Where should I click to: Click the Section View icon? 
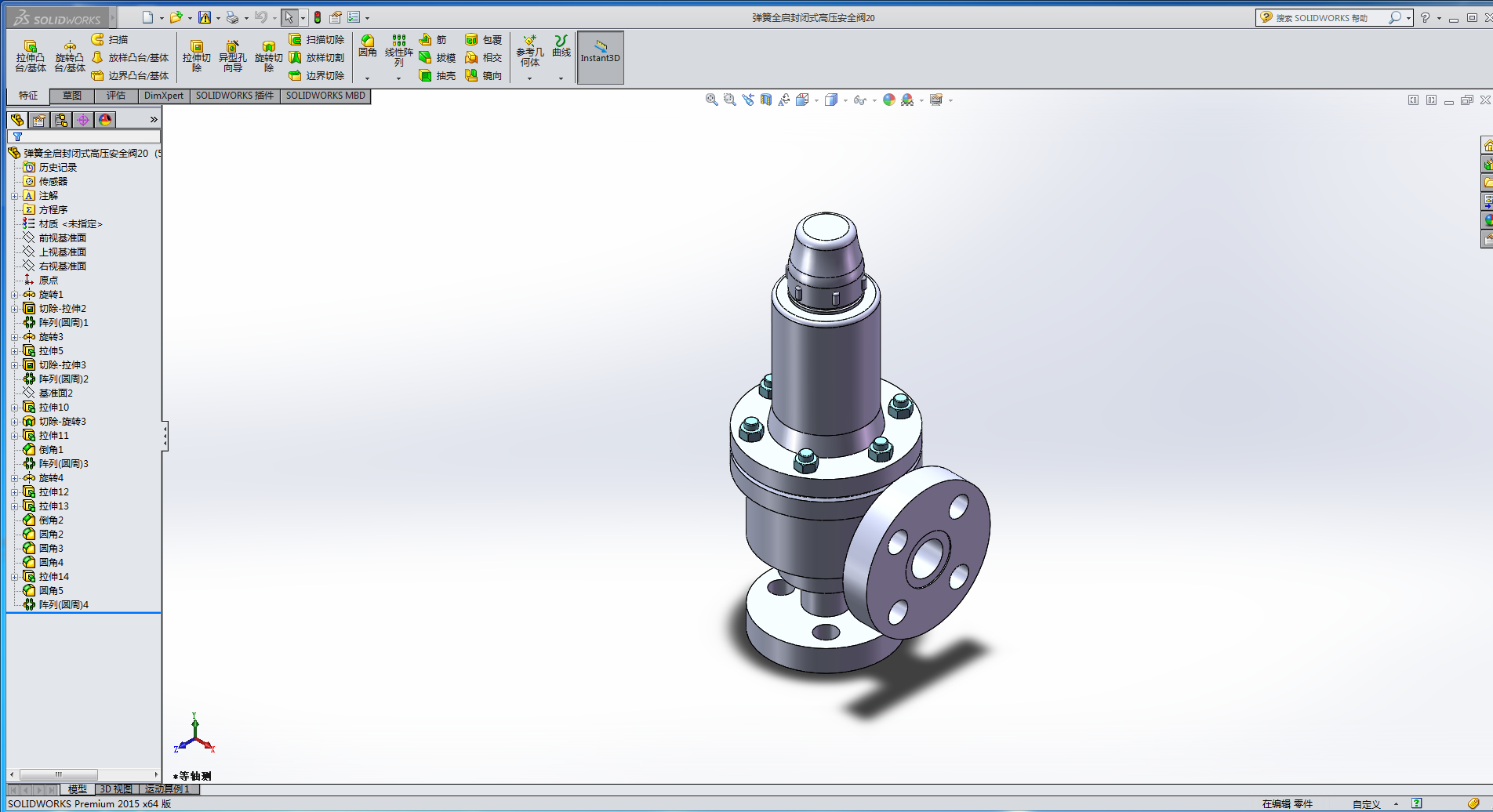pyautogui.click(x=766, y=100)
